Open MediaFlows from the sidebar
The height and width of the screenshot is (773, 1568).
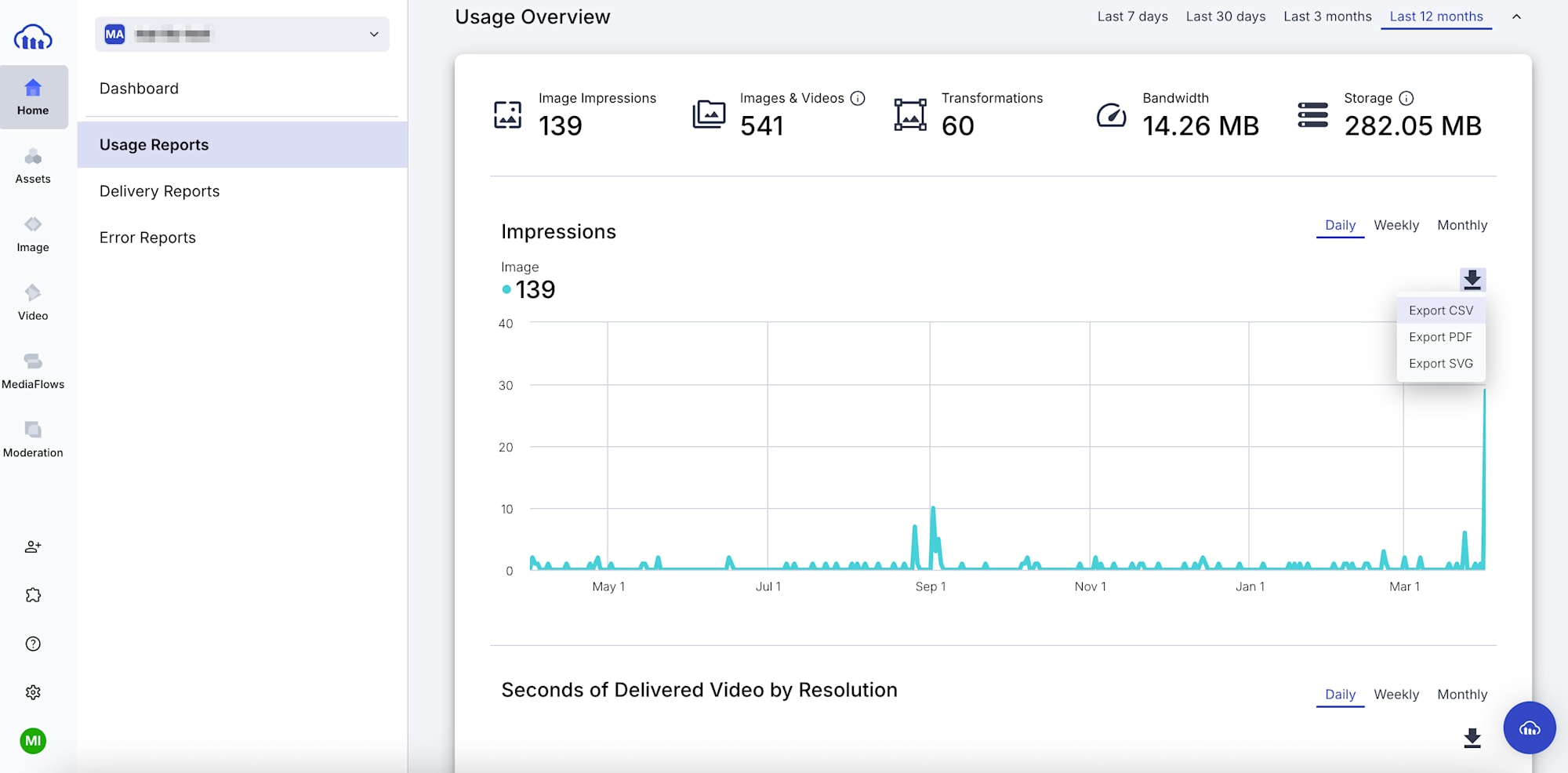[x=33, y=371]
